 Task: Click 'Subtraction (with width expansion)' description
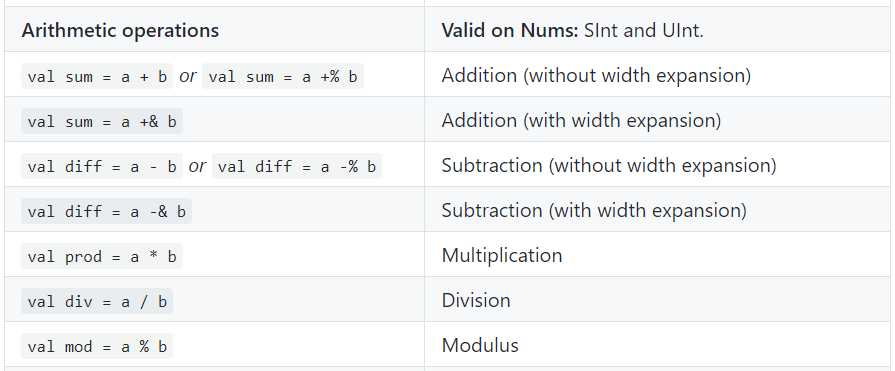(x=594, y=211)
